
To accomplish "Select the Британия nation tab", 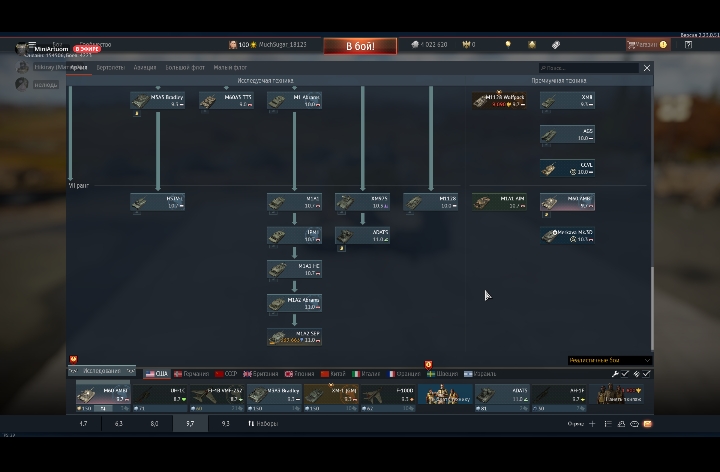I will [x=260, y=374].
